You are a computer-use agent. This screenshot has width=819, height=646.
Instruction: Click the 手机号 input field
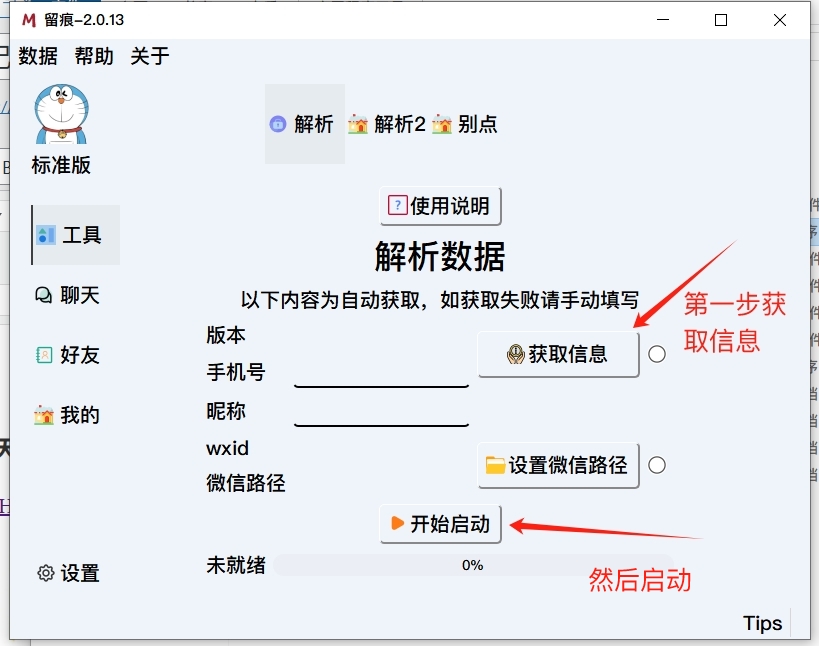(x=381, y=373)
